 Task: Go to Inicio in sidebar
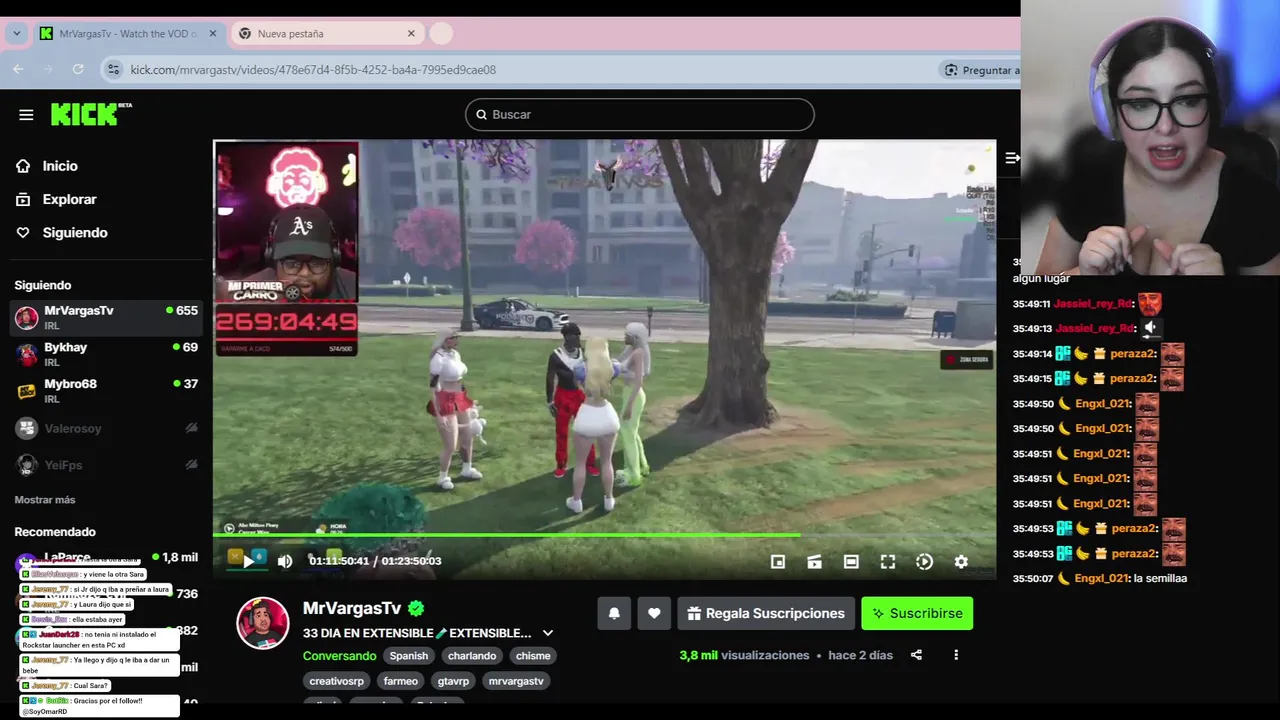(60, 166)
